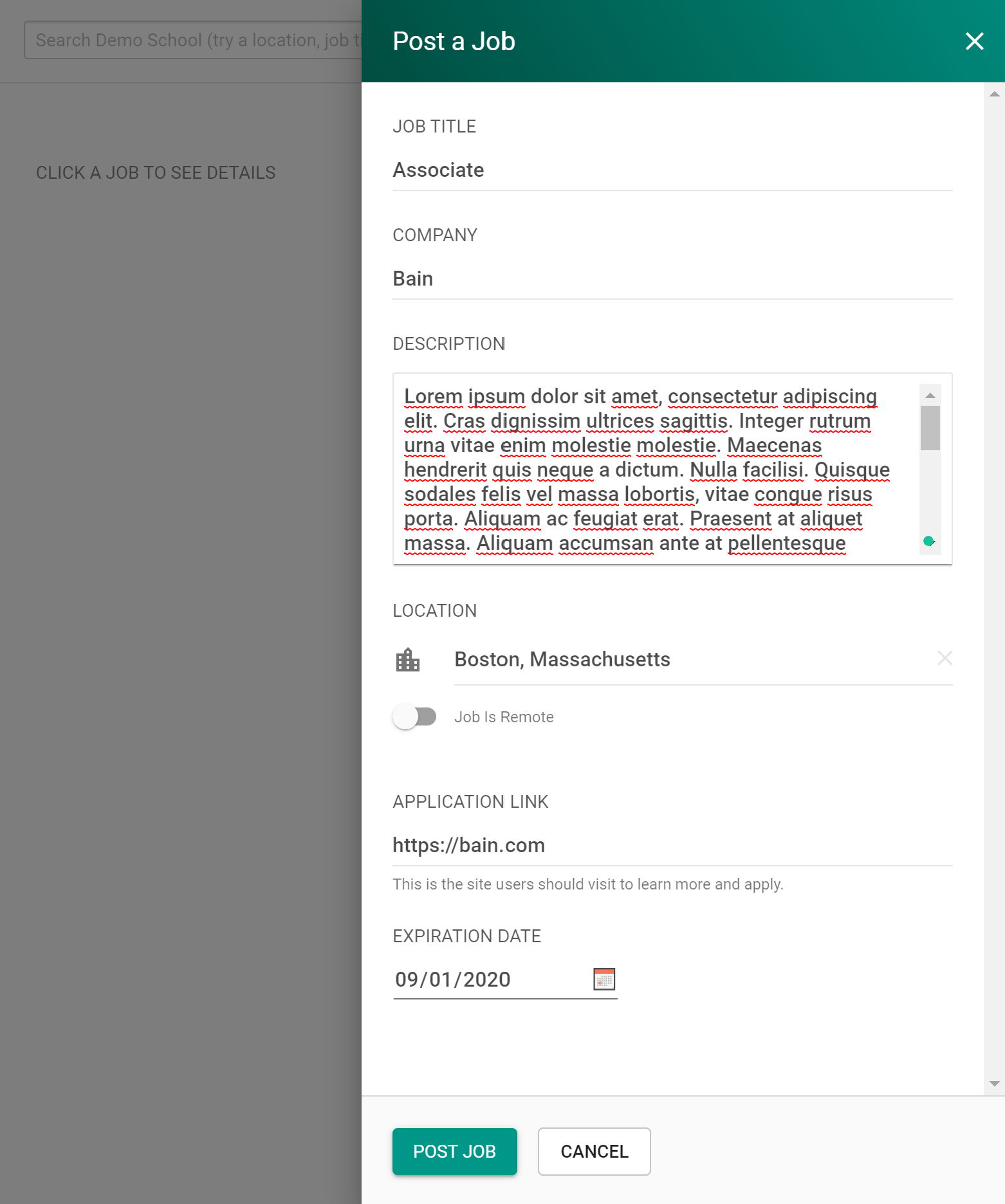This screenshot has height=1204, width=1005.
Task: Click the Search Demo School box
Action: tap(193, 41)
